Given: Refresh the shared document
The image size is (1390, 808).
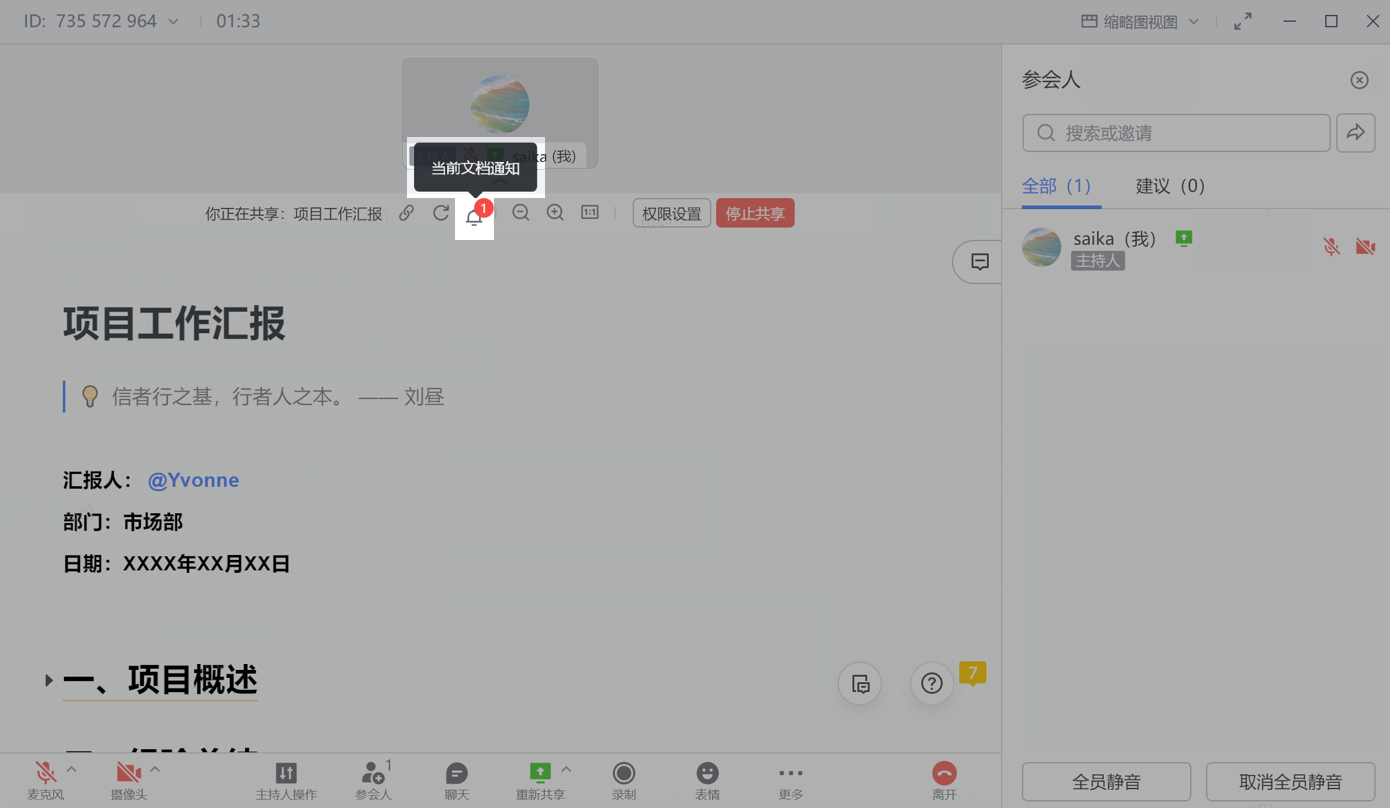Looking at the screenshot, I should pyautogui.click(x=440, y=213).
